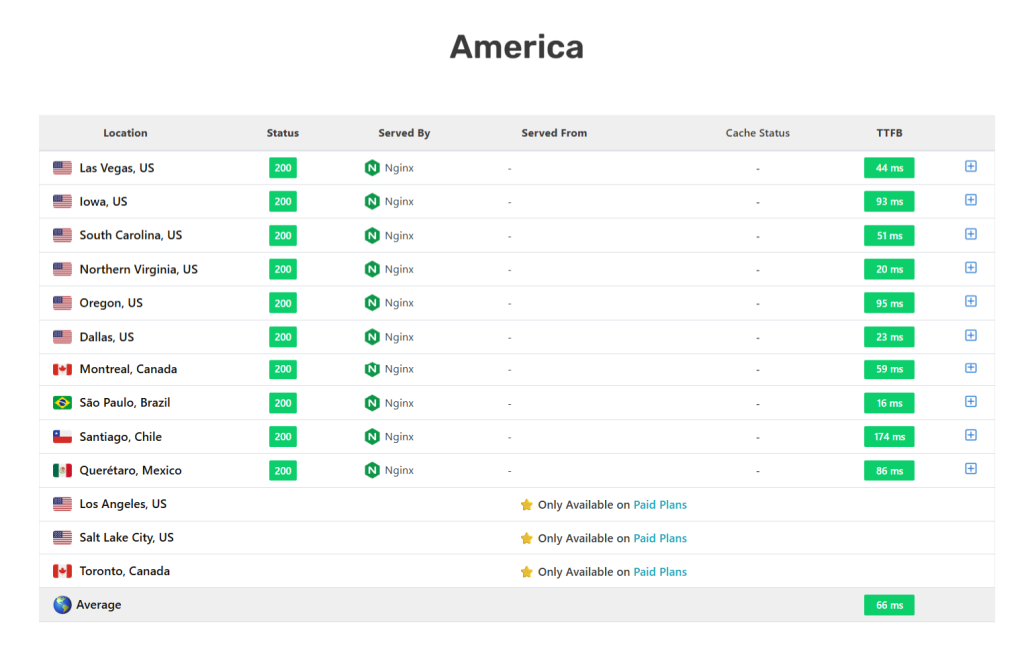Click the 200 status badge for Northern Virginia

coord(282,268)
